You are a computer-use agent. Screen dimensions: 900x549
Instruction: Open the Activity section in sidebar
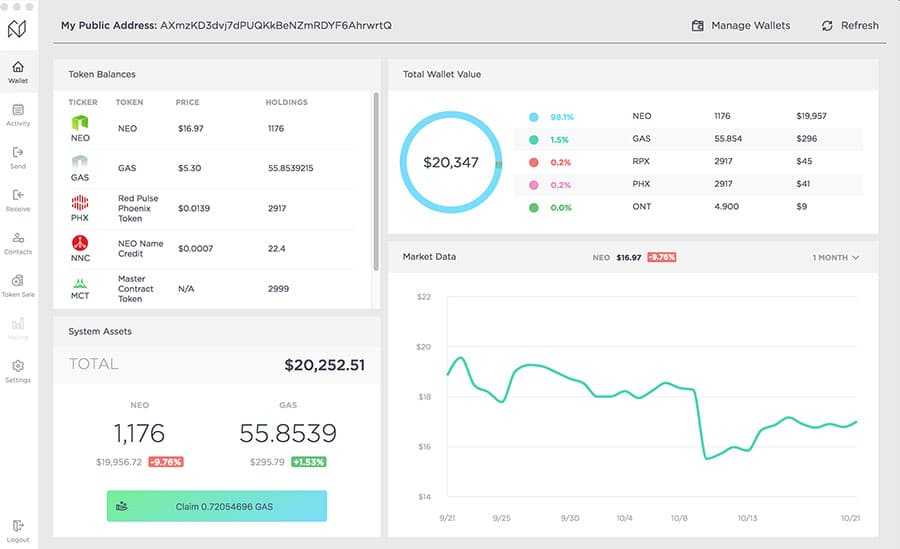coord(18,115)
